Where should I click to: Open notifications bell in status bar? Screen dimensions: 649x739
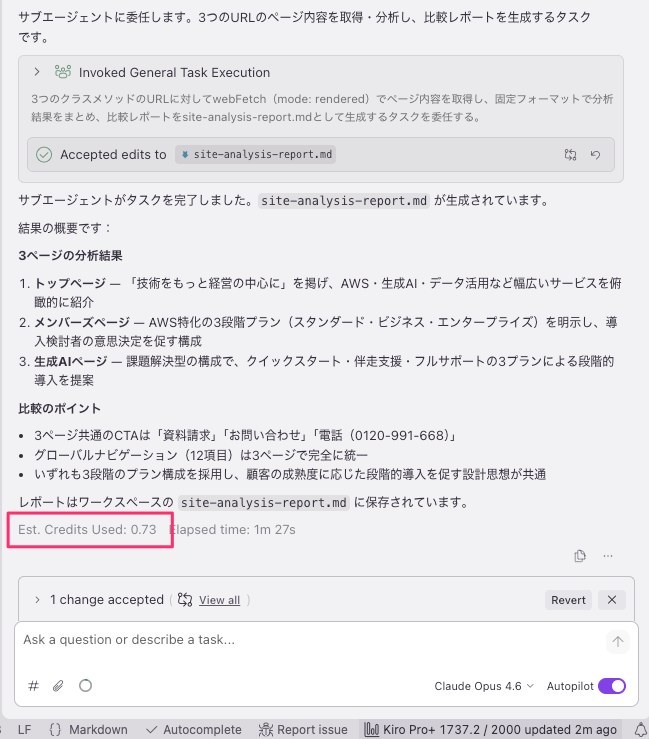tap(640, 730)
